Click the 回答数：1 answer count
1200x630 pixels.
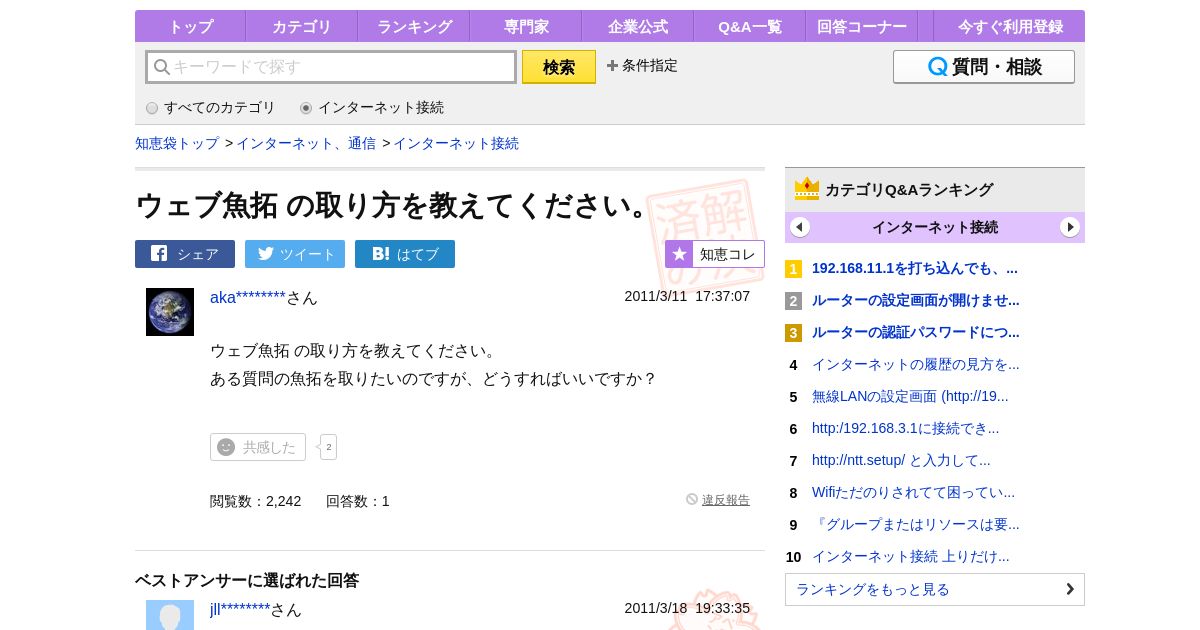[x=358, y=501]
